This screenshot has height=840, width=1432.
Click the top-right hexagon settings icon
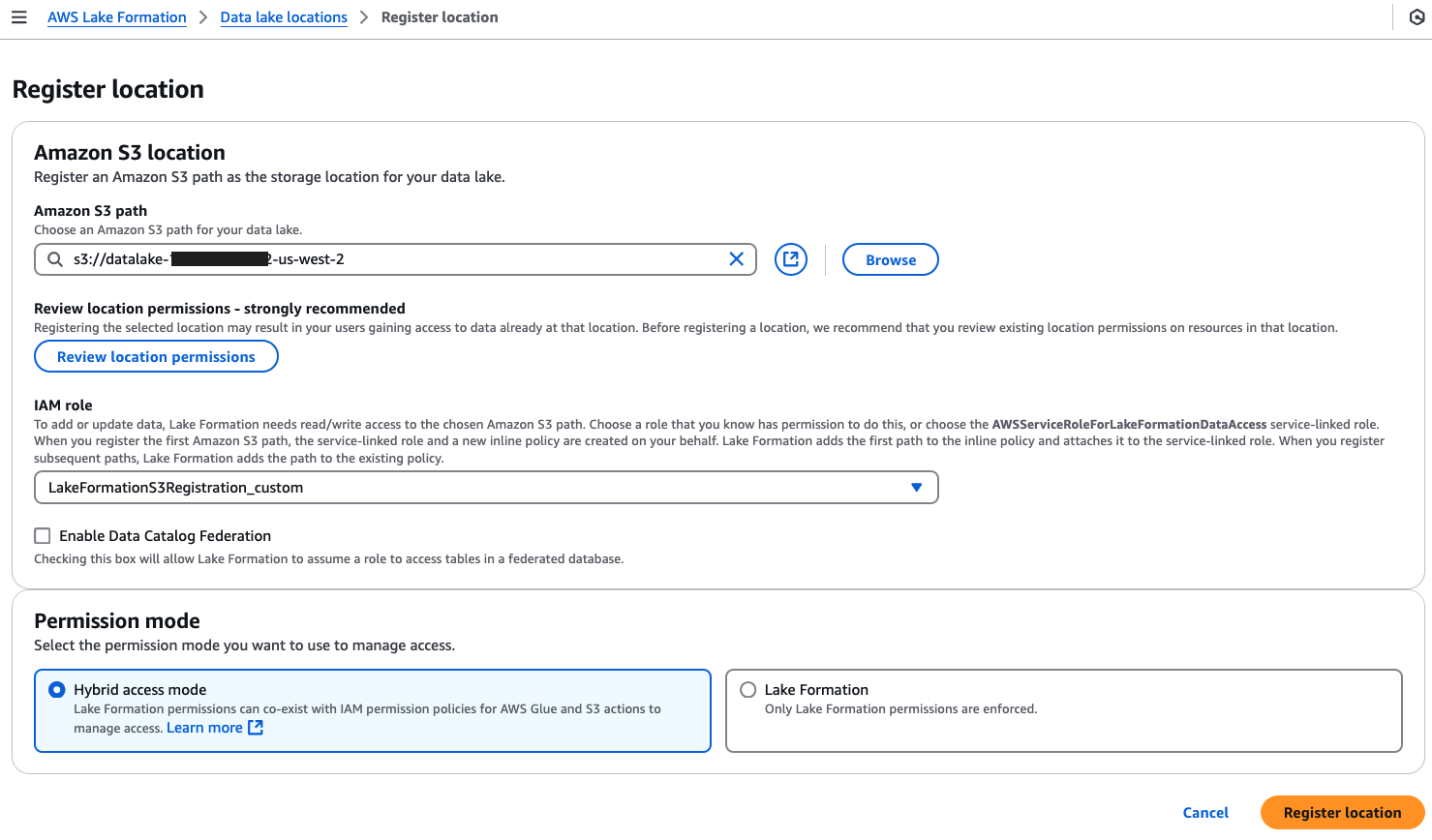coord(1417,17)
